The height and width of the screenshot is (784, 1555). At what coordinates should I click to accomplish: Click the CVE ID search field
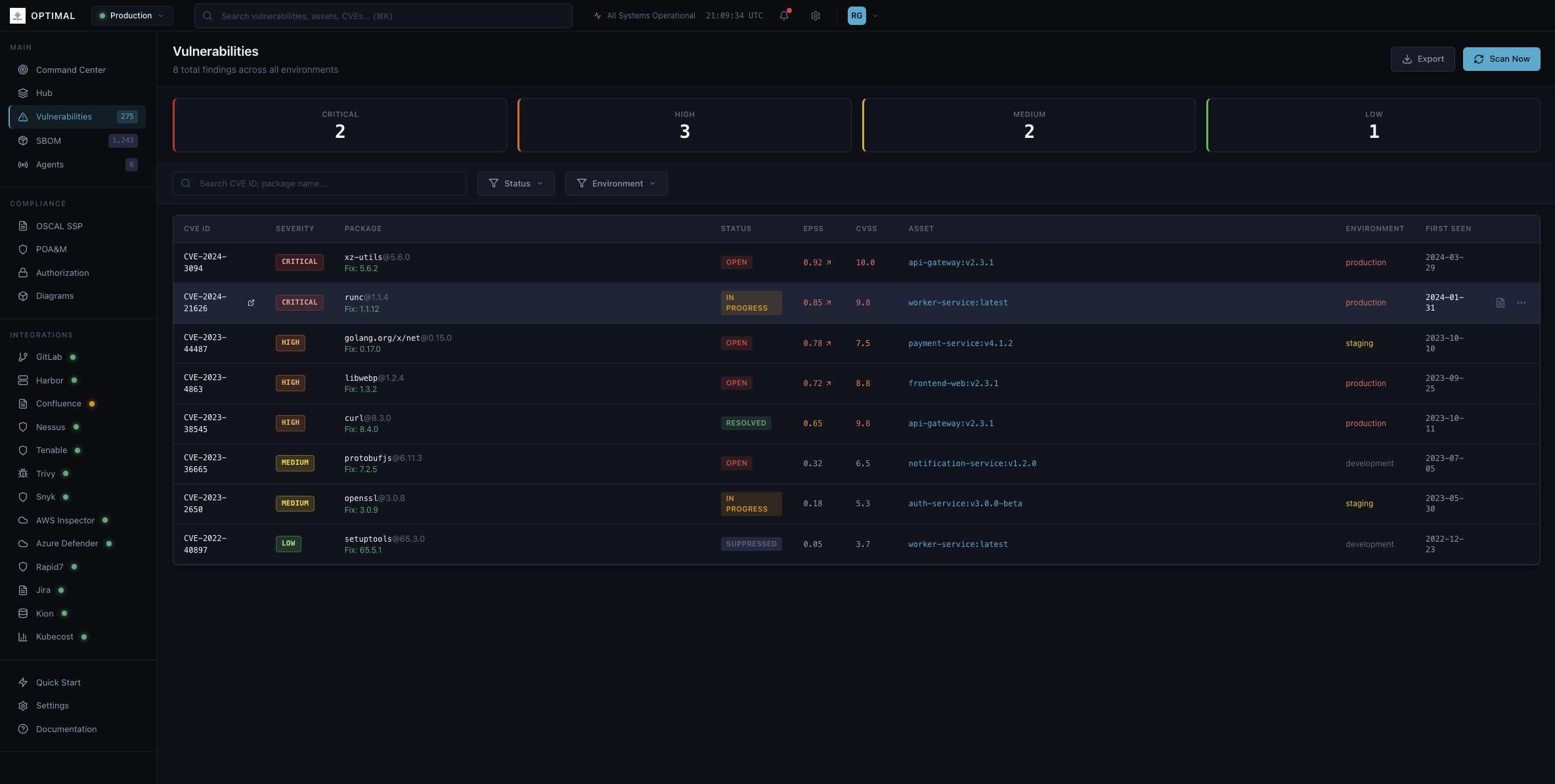tap(320, 183)
